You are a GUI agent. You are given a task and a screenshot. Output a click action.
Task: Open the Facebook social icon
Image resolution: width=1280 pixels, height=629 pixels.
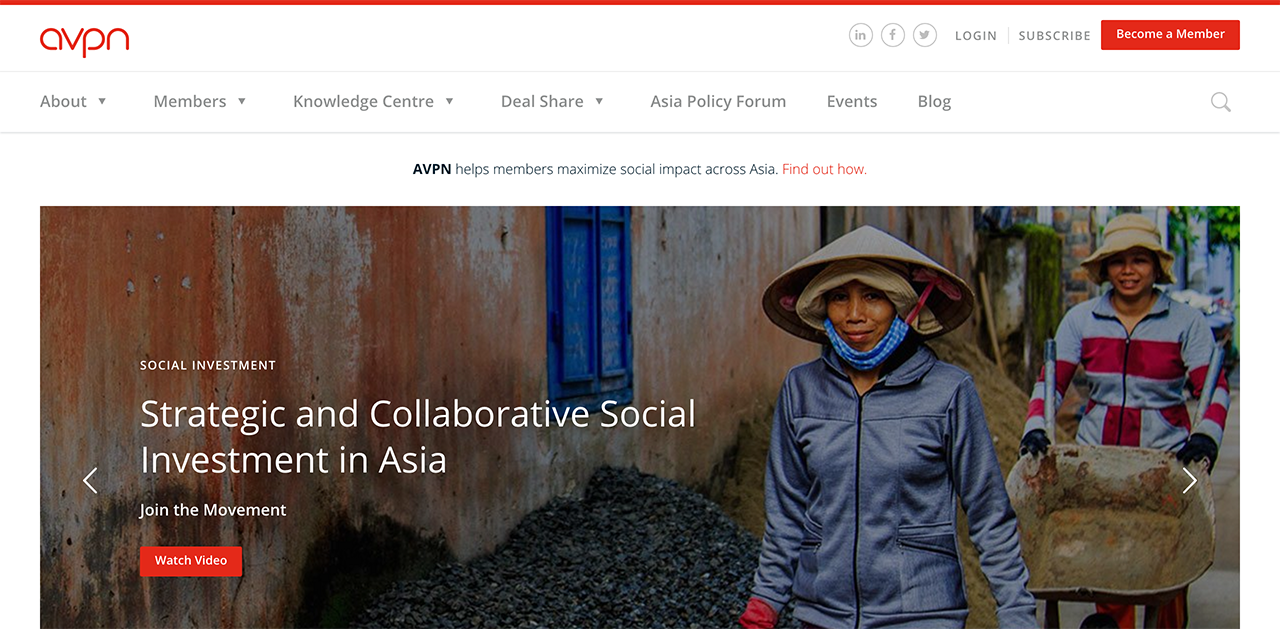893,35
